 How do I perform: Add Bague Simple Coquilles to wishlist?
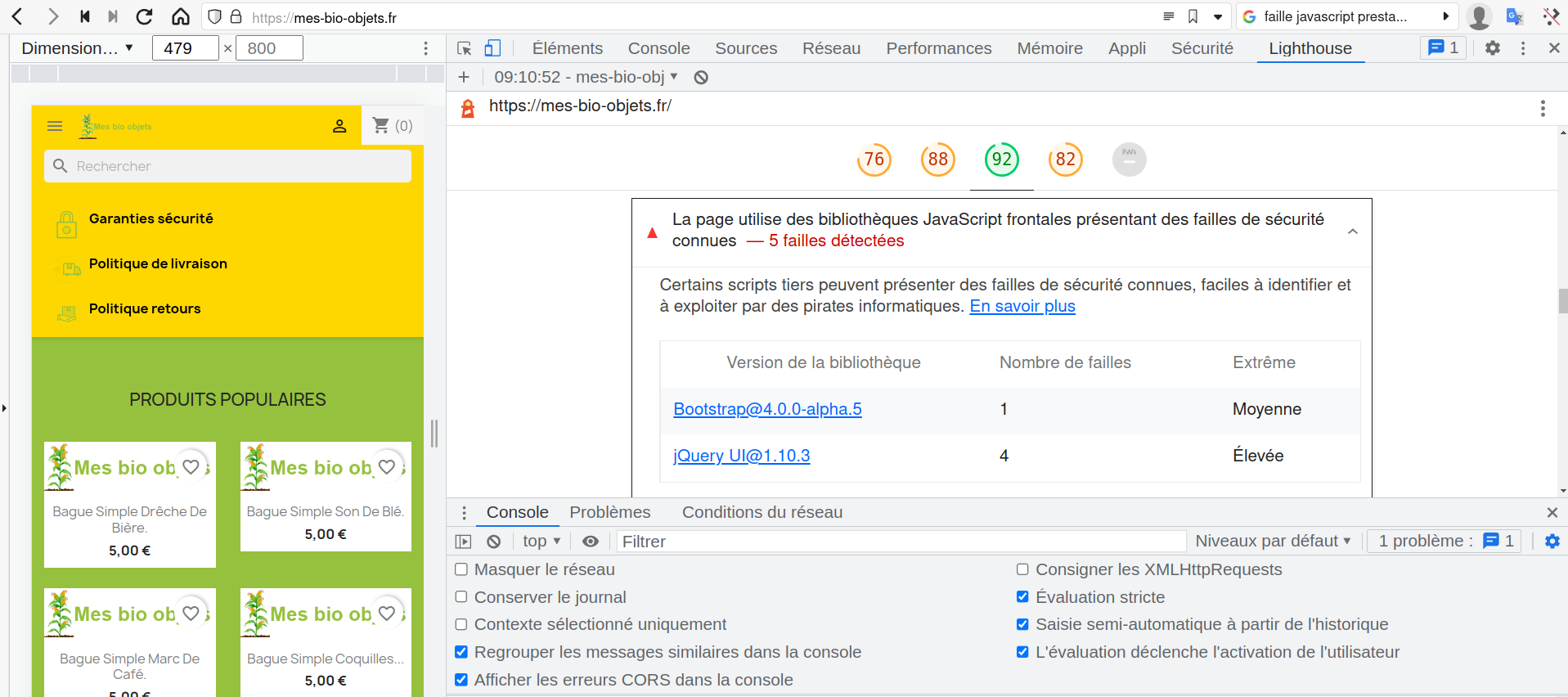pos(387,613)
